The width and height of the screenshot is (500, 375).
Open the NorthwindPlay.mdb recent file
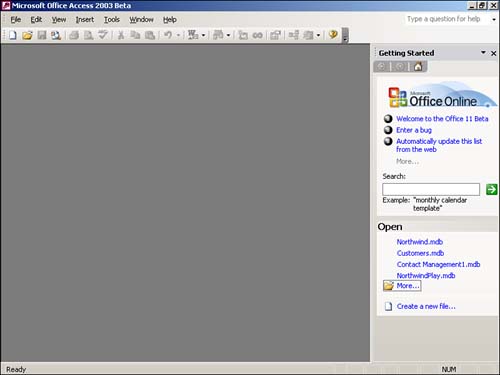pyautogui.click(x=426, y=276)
